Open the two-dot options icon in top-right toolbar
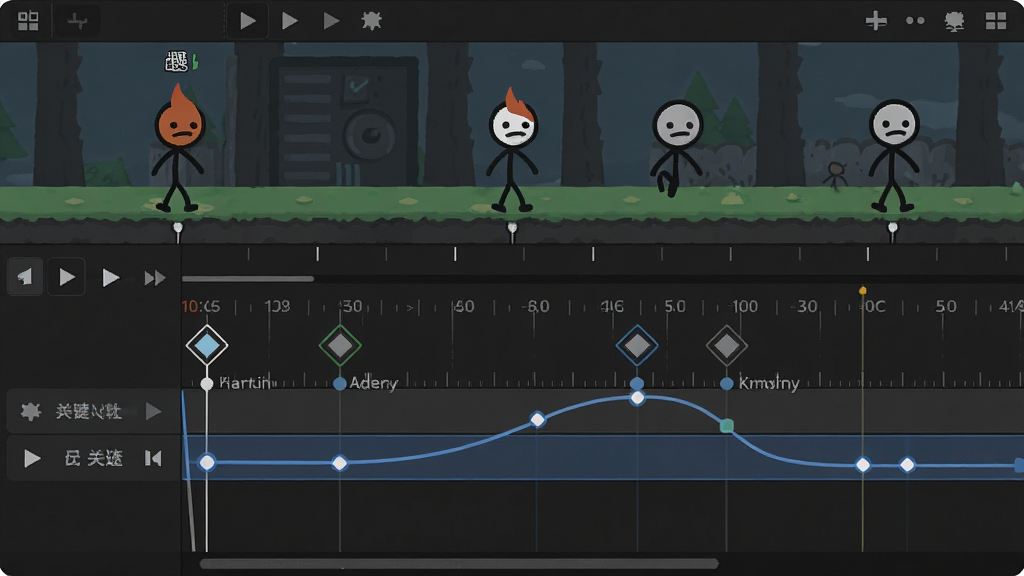Screen dimensions: 1024x576 click(915, 21)
